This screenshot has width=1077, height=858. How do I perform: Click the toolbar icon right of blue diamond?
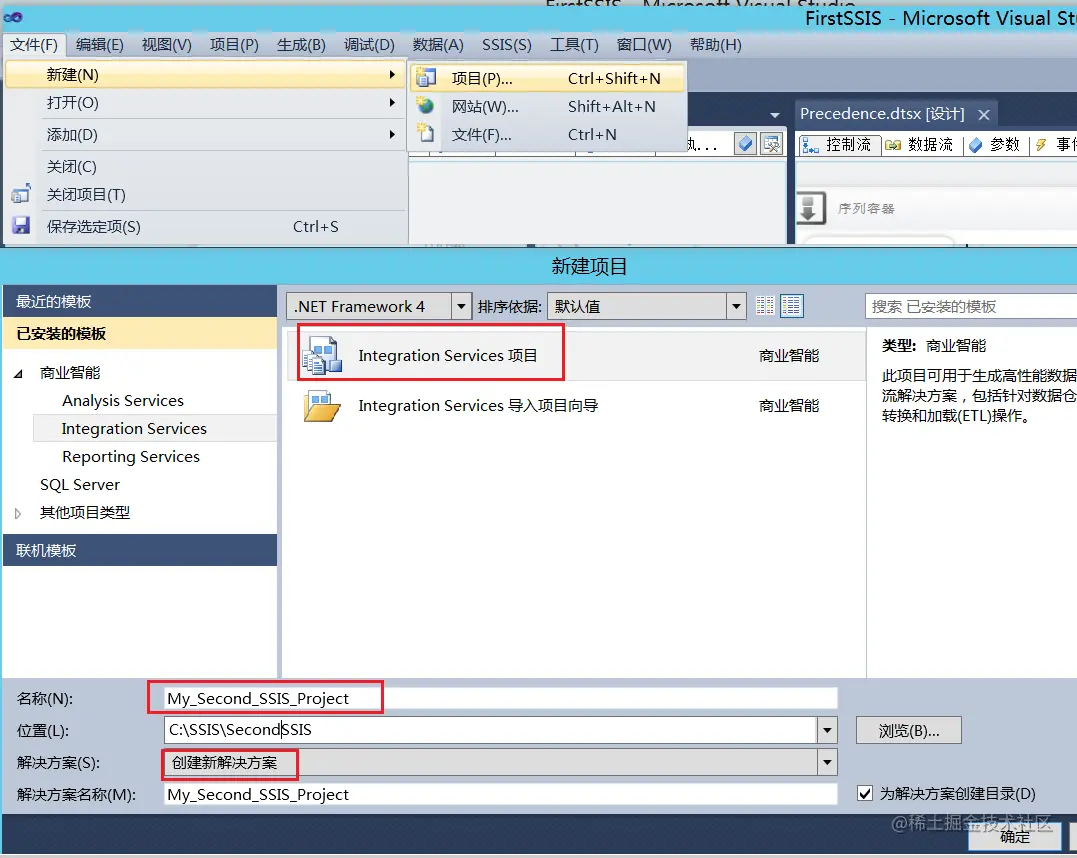[771, 144]
